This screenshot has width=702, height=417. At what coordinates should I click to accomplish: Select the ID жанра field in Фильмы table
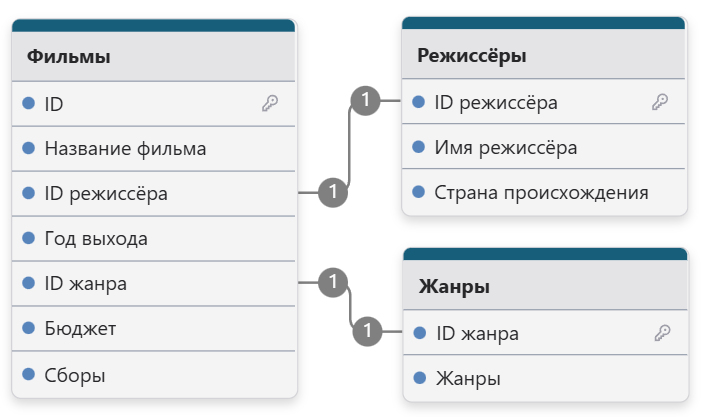click(x=154, y=283)
